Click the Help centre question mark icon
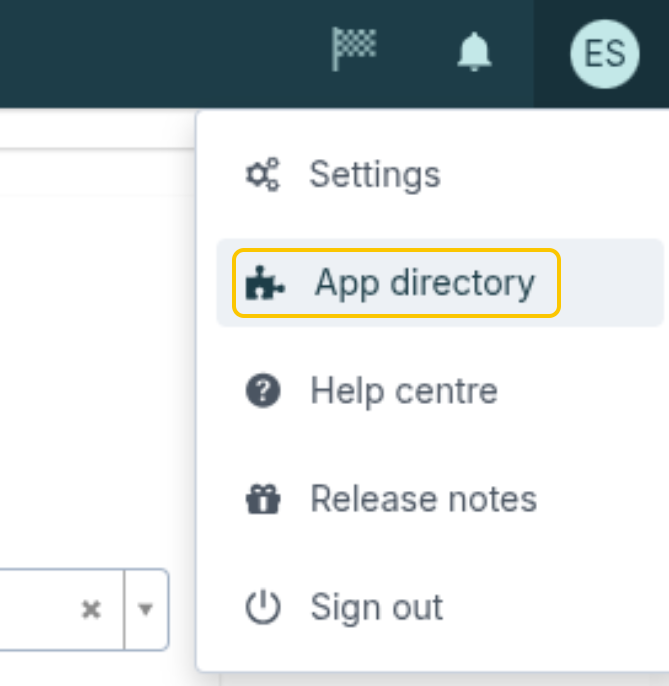Viewport: 669px width, 686px height. [x=263, y=391]
